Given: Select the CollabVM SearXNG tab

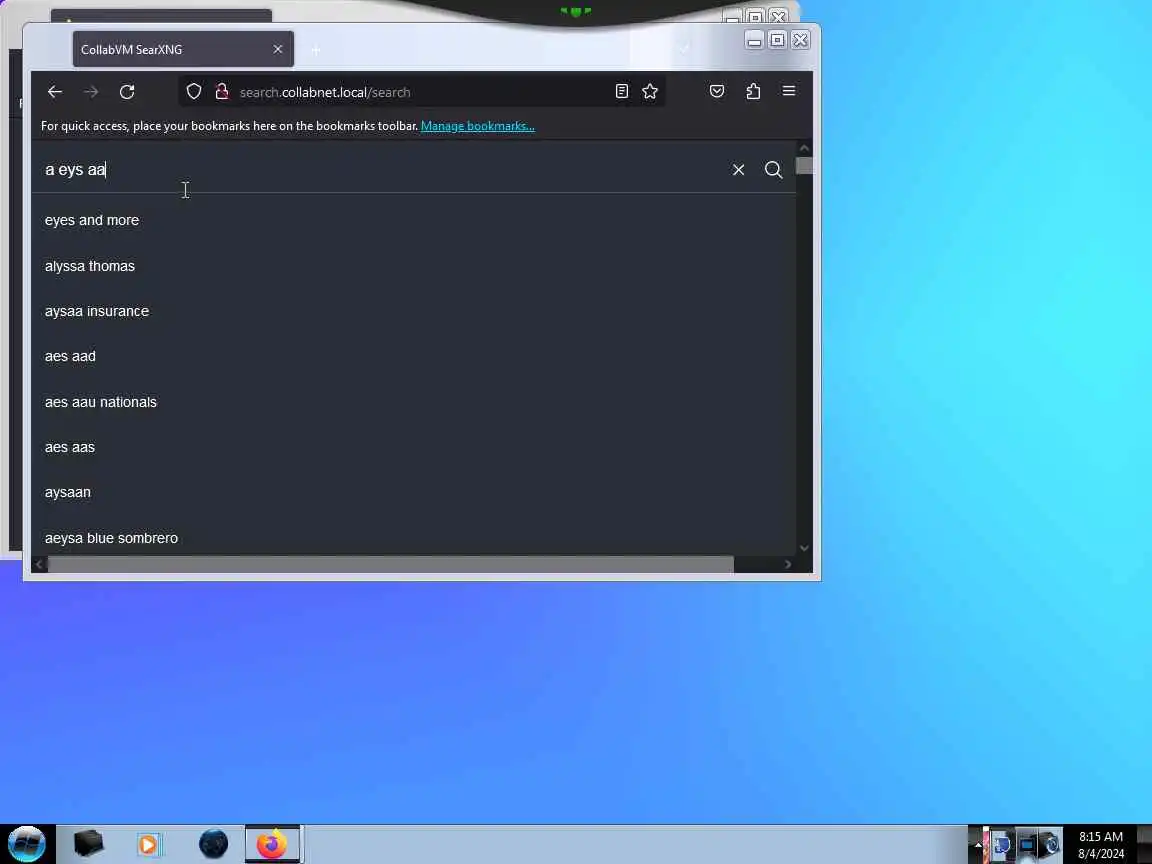Looking at the screenshot, I should tap(183, 49).
